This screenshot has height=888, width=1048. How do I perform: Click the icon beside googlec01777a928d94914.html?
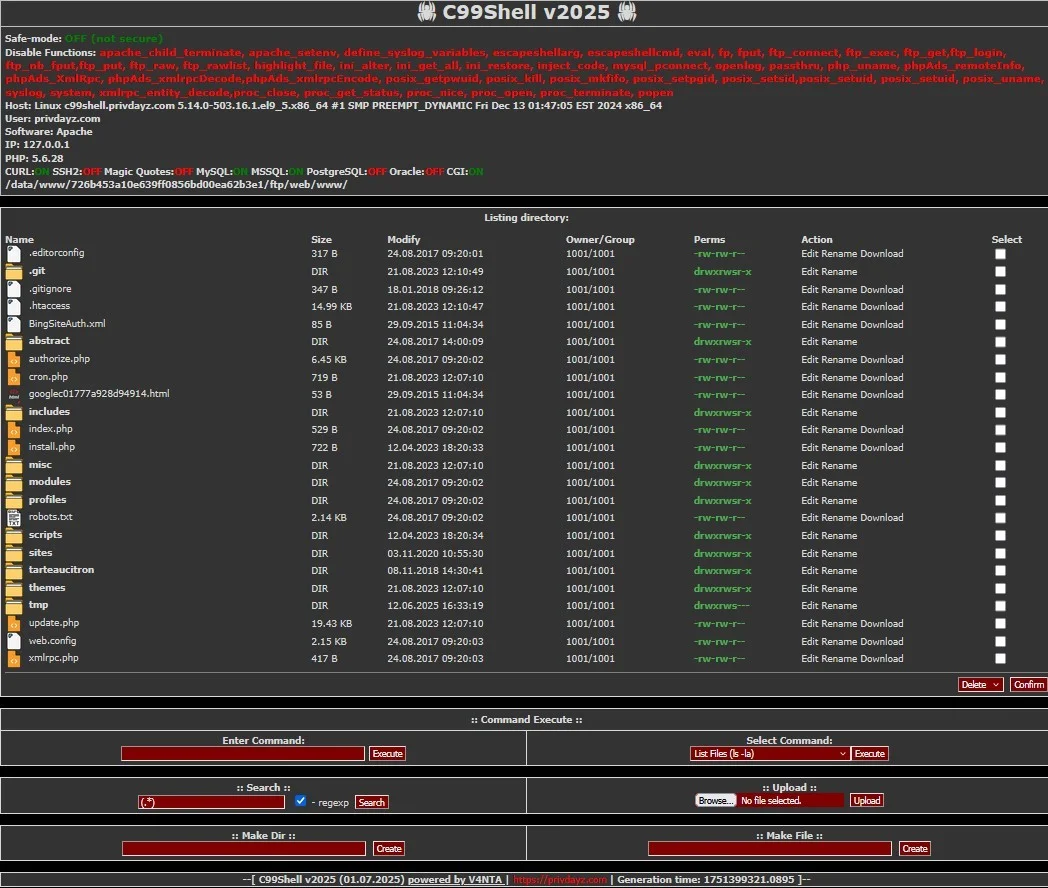point(13,394)
